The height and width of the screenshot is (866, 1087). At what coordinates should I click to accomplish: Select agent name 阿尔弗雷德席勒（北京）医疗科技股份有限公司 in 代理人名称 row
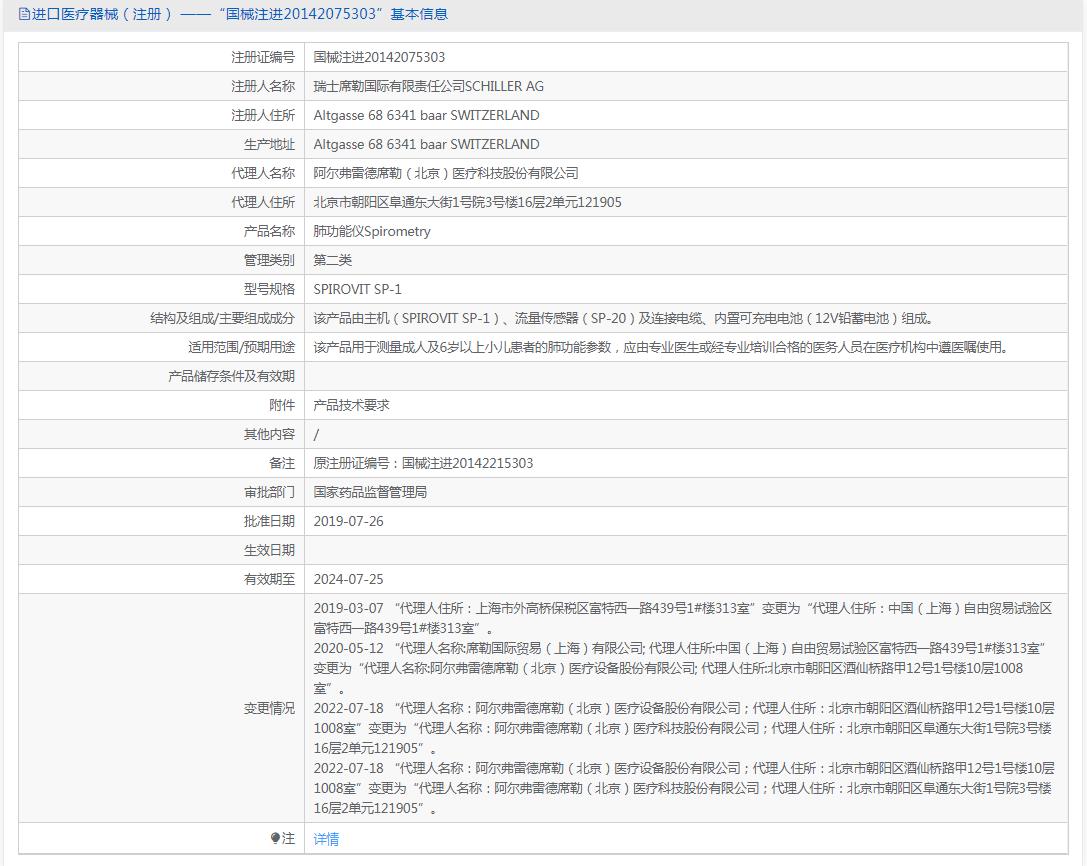click(x=446, y=173)
